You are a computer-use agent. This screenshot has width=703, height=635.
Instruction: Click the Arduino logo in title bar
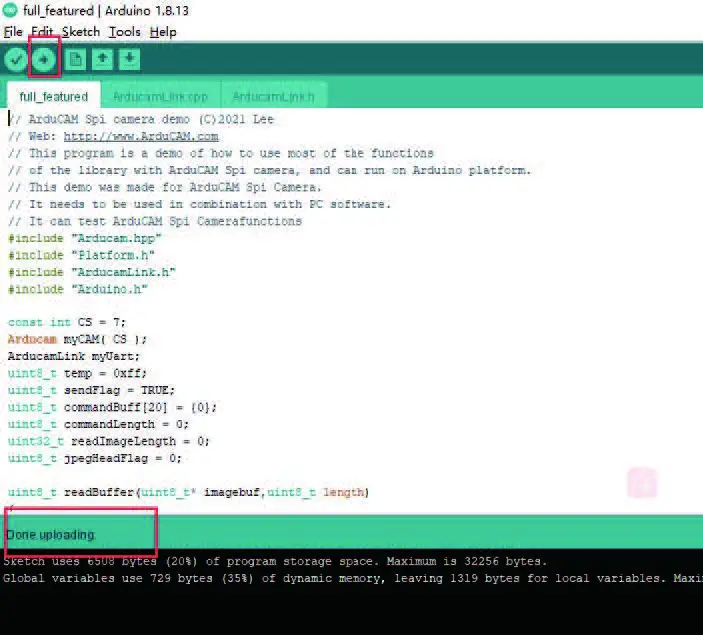tap(10, 10)
